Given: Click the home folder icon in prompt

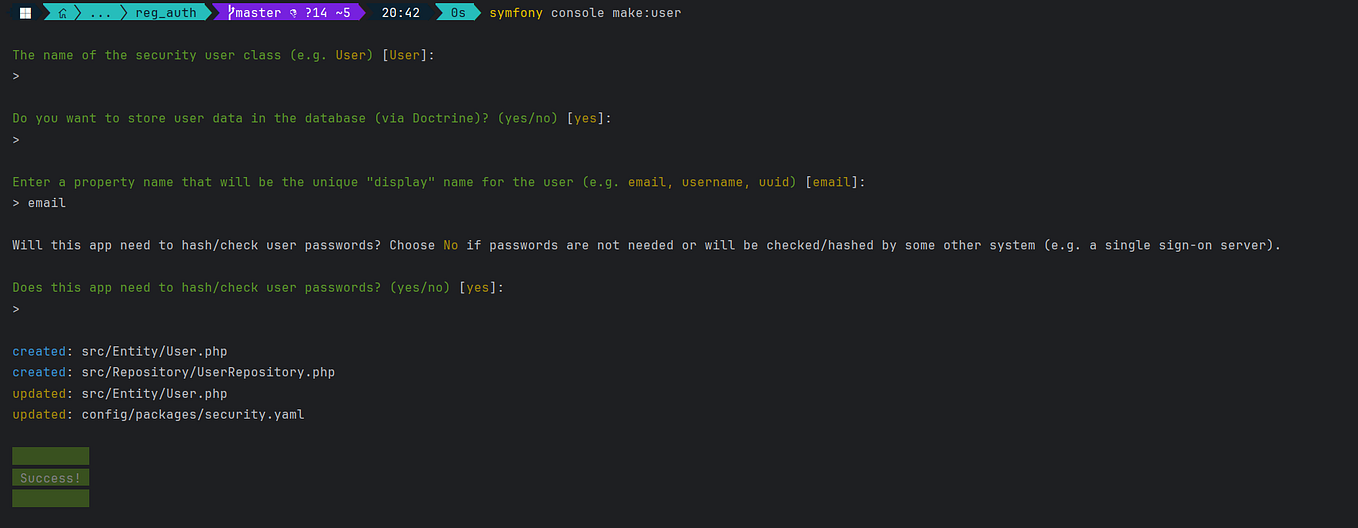Looking at the screenshot, I should coord(64,13).
